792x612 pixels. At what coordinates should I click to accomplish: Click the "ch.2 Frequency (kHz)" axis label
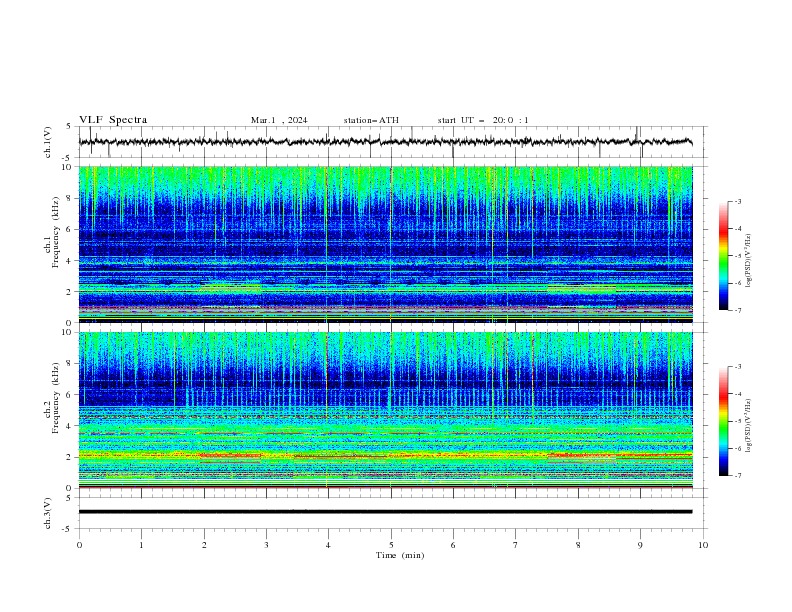pos(52,397)
